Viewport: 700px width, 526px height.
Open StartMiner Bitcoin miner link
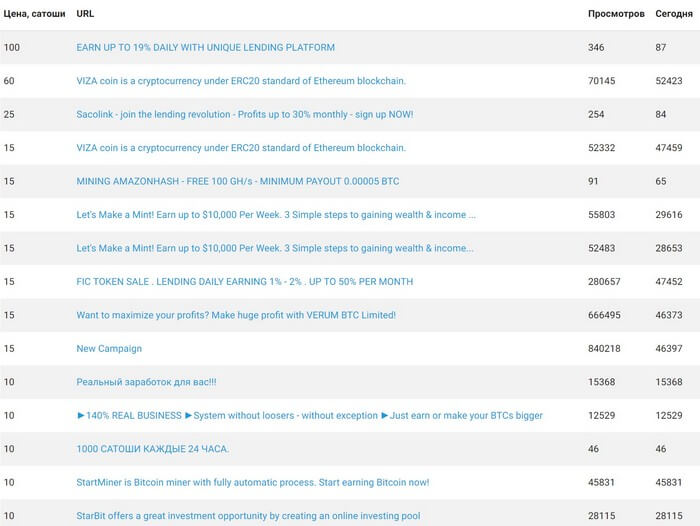pyautogui.click(x=252, y=483)
